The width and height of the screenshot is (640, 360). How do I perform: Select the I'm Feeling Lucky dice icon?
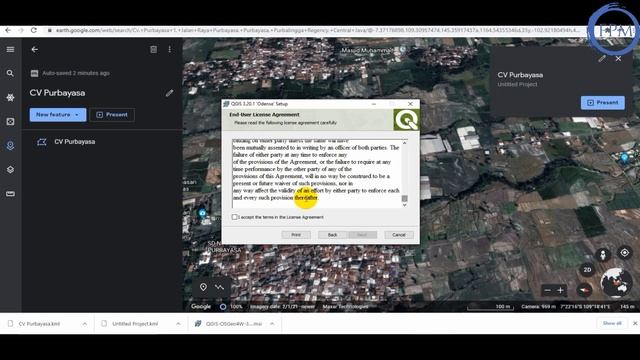10,122
